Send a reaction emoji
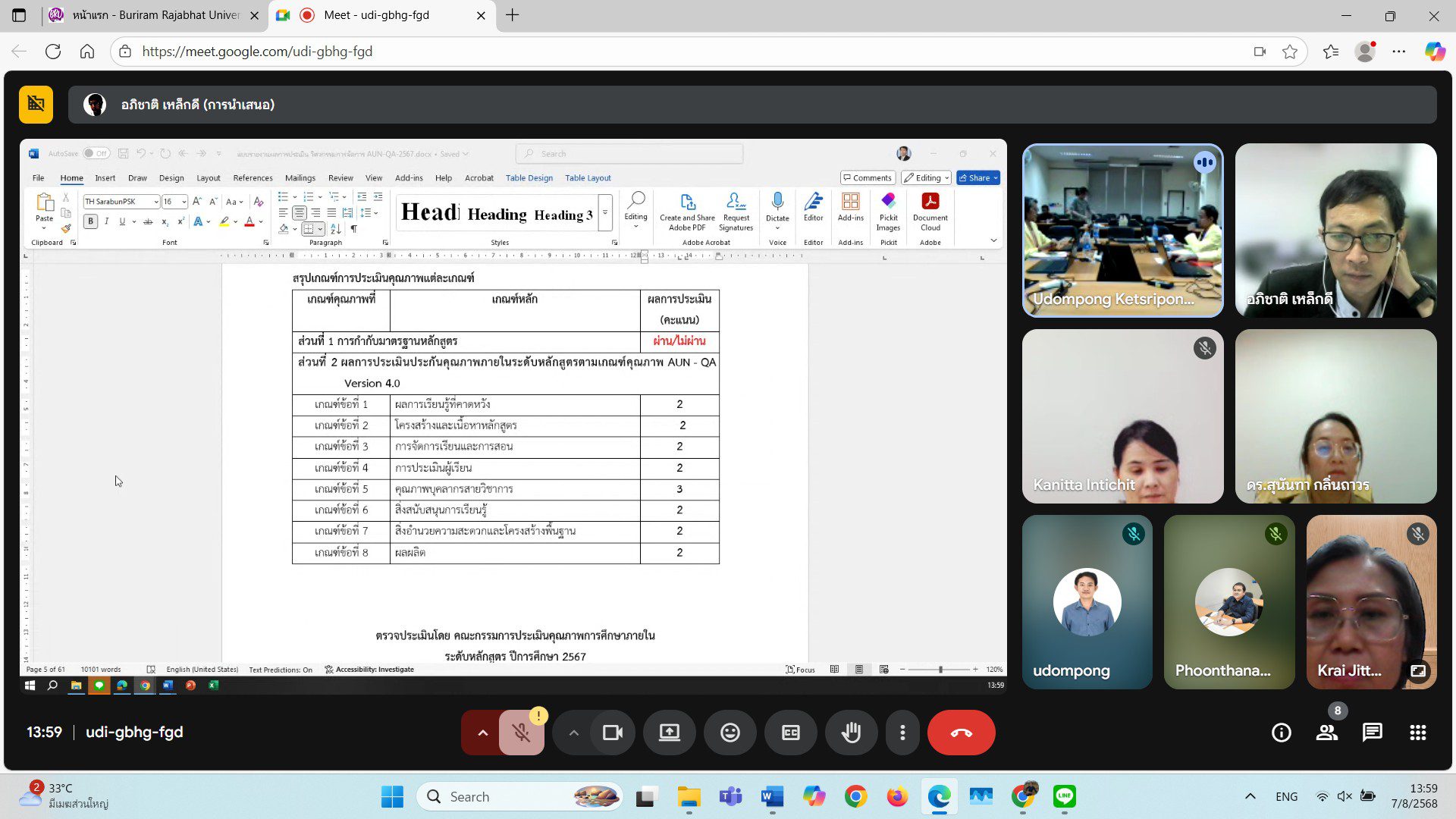The height and width of the screenshot is (819, 1456). (730, 733)
